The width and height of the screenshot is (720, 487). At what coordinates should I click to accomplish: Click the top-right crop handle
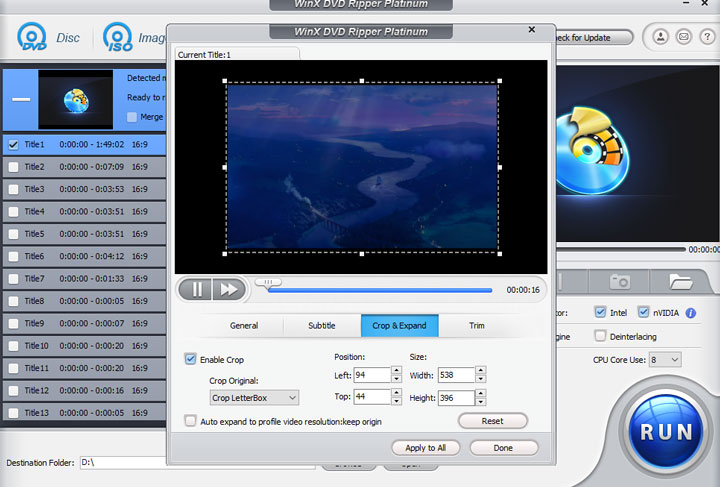click(500, 81)
